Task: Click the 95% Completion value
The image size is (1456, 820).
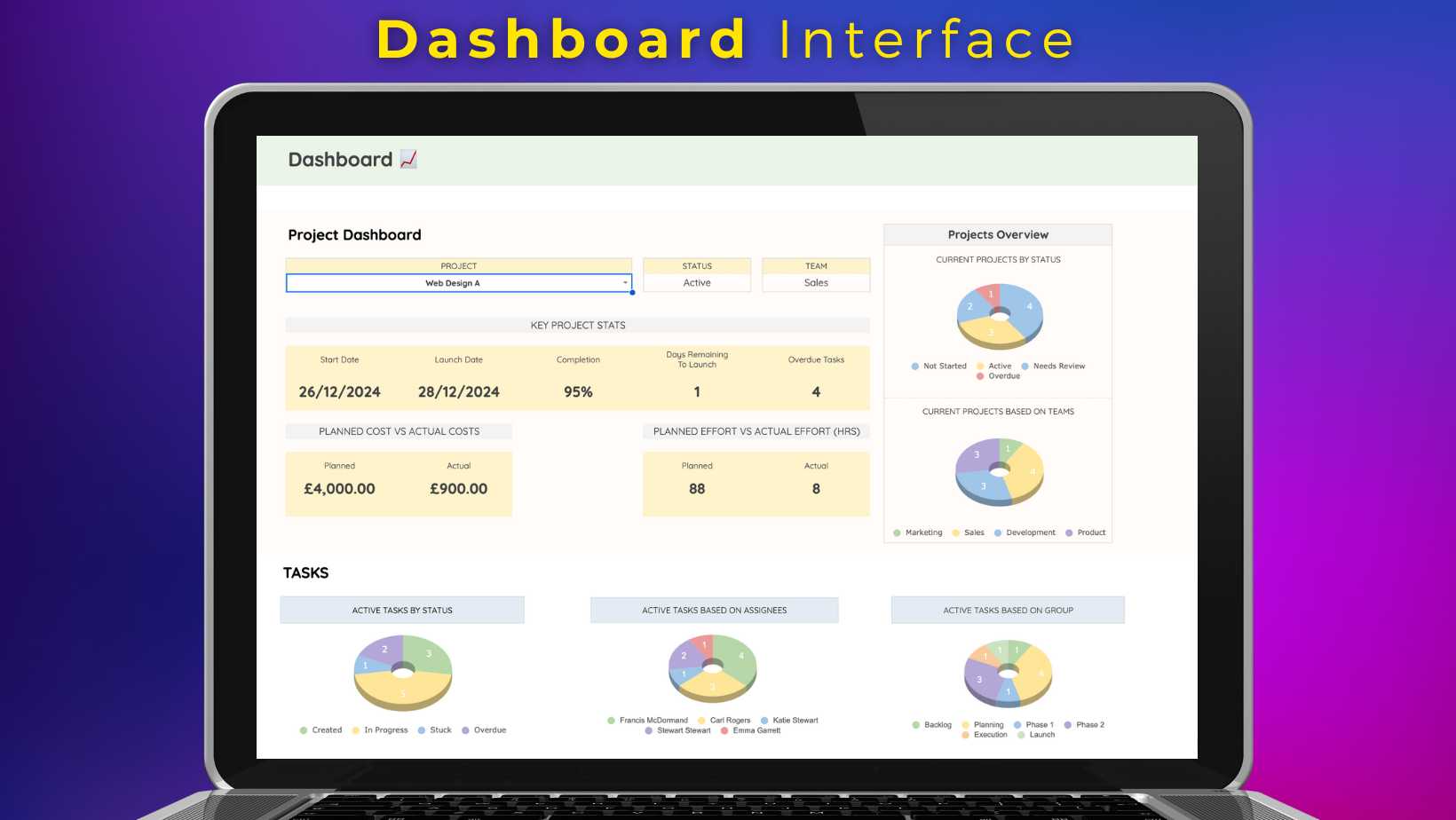Action: click(578, 392)
